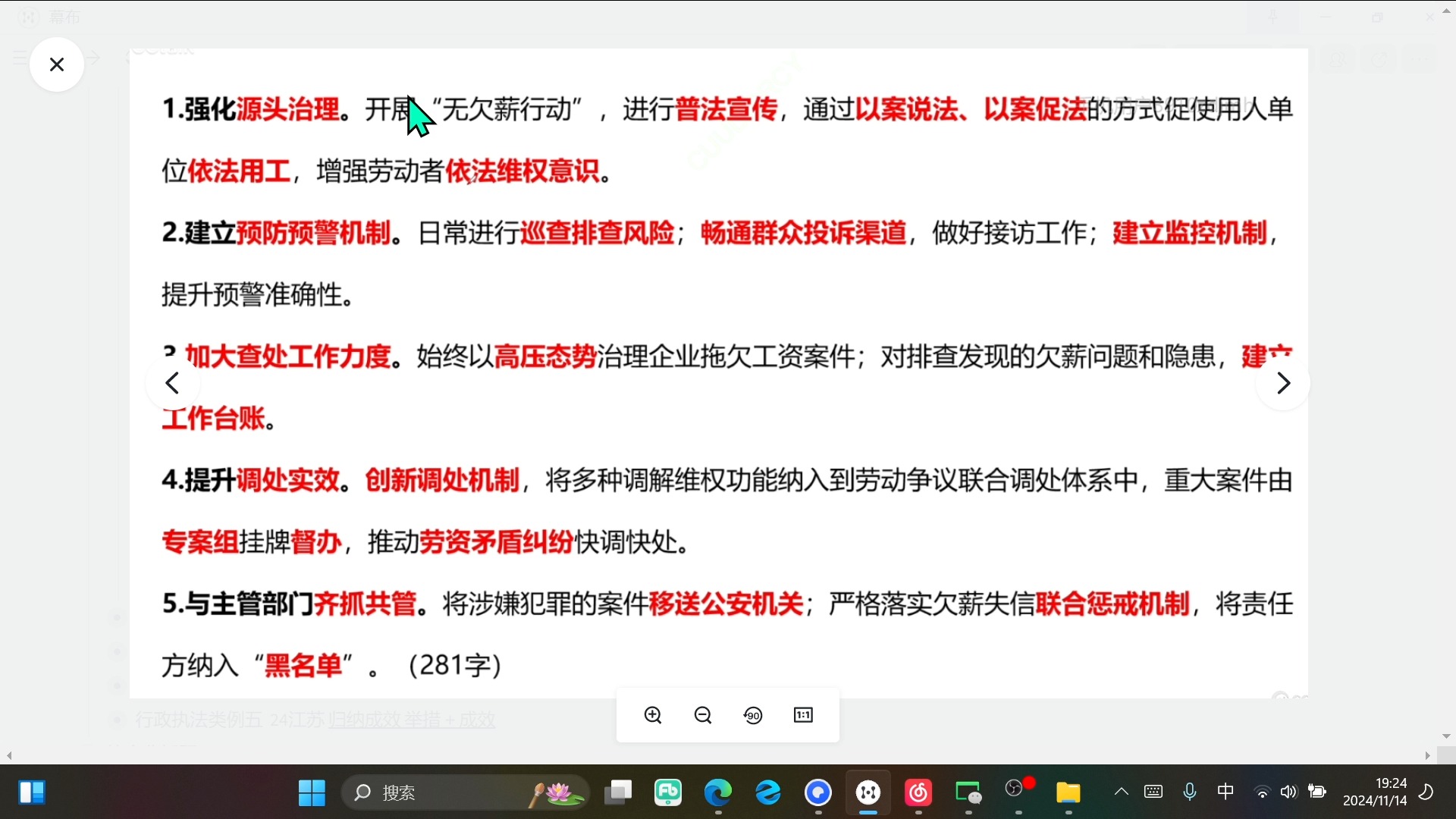View image at 1:1 actual size

pos(803,714)
